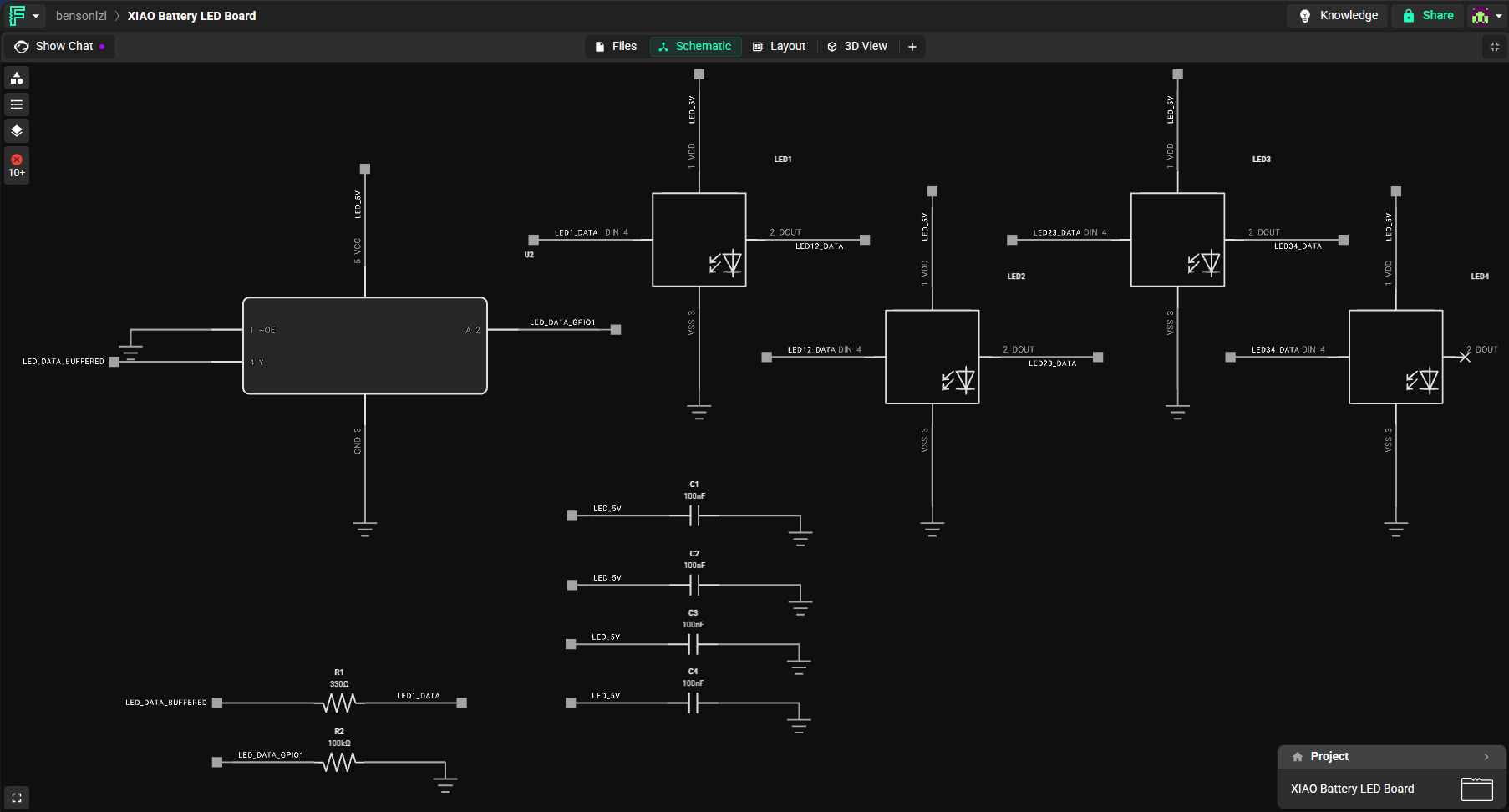This screenshot has width=1509, height=812.
Task: Switch to the Files tab
Action: coord(616,47)
